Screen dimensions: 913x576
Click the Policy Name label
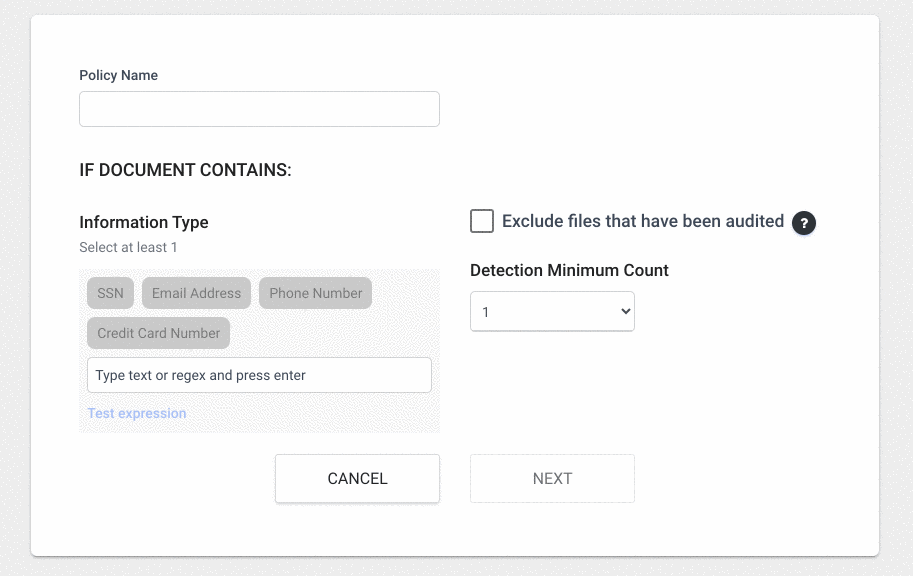[118, 75]
